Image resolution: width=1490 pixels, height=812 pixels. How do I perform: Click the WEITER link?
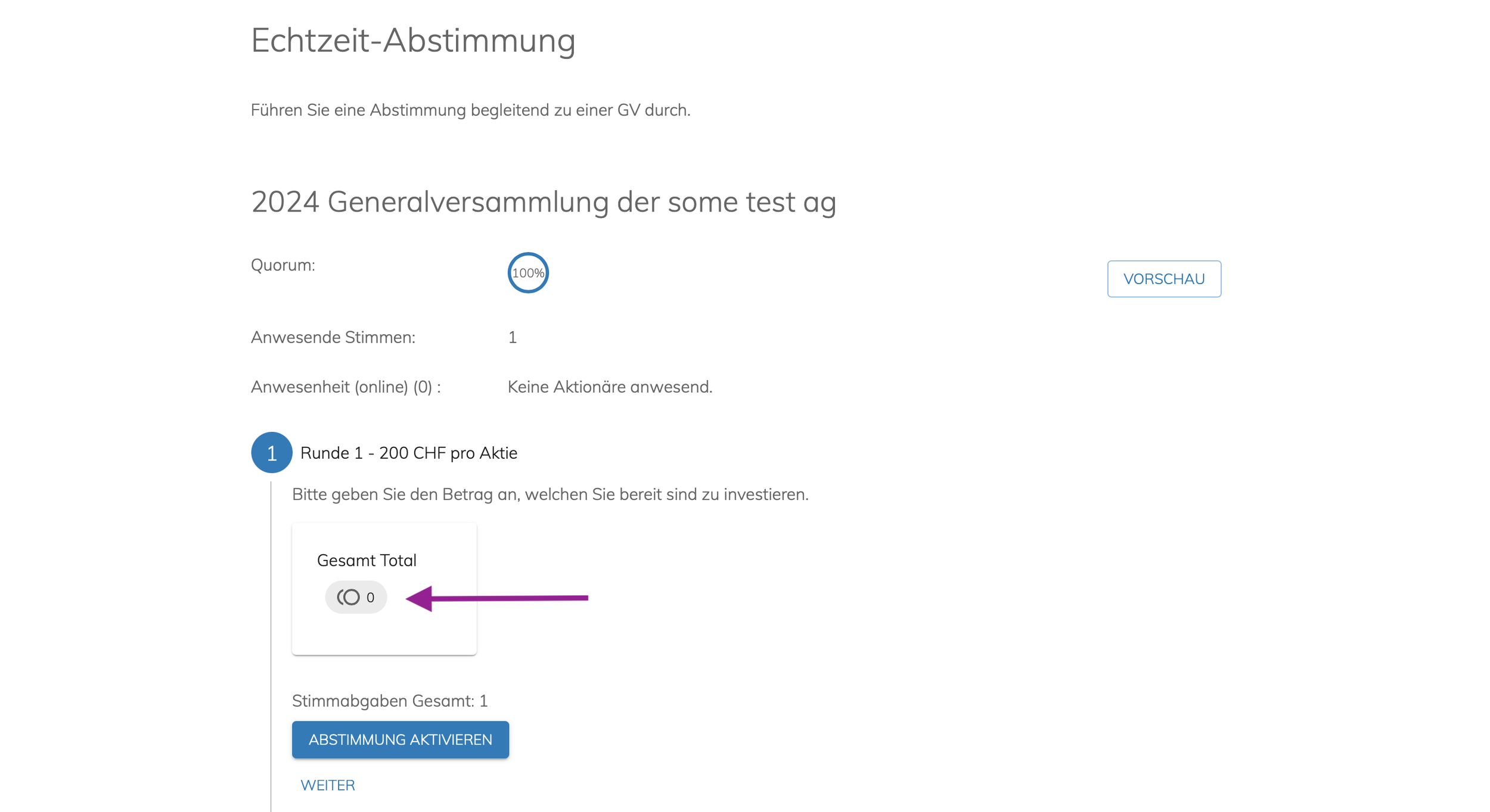[x=327, y=785]
